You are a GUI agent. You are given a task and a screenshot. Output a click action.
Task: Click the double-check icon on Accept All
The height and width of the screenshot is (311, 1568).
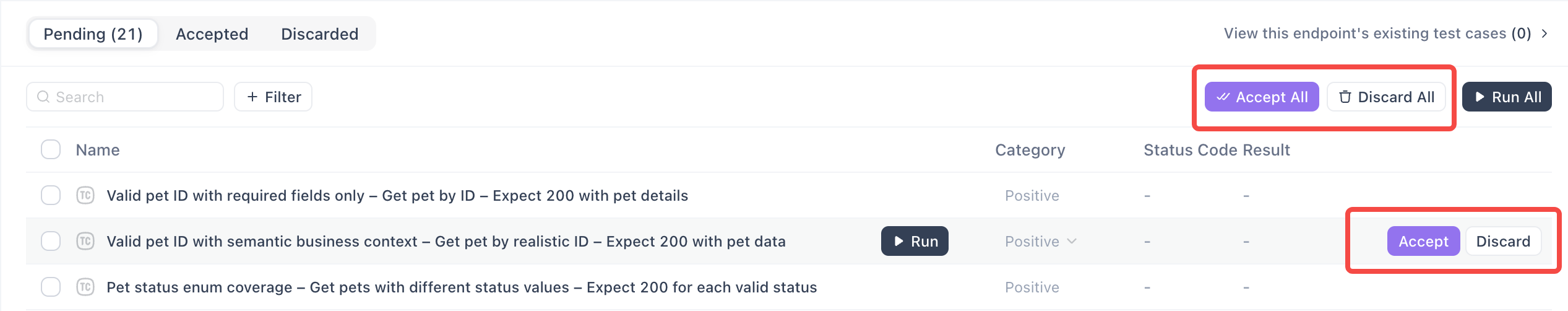(x=1223, y=97)
